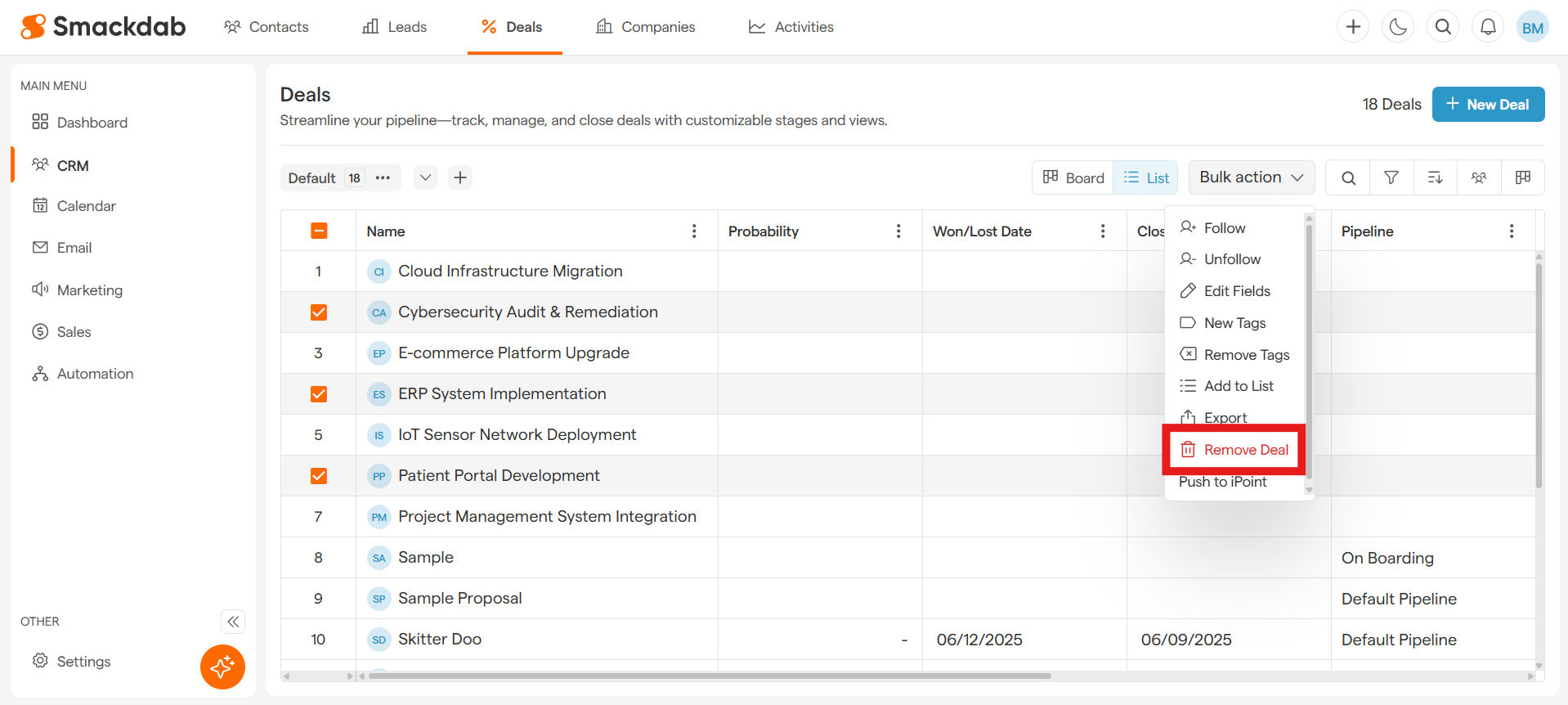1568x705 pixels.
Task: Collapse the sidebar with double chevron
Action: click(x=233, y=622)
